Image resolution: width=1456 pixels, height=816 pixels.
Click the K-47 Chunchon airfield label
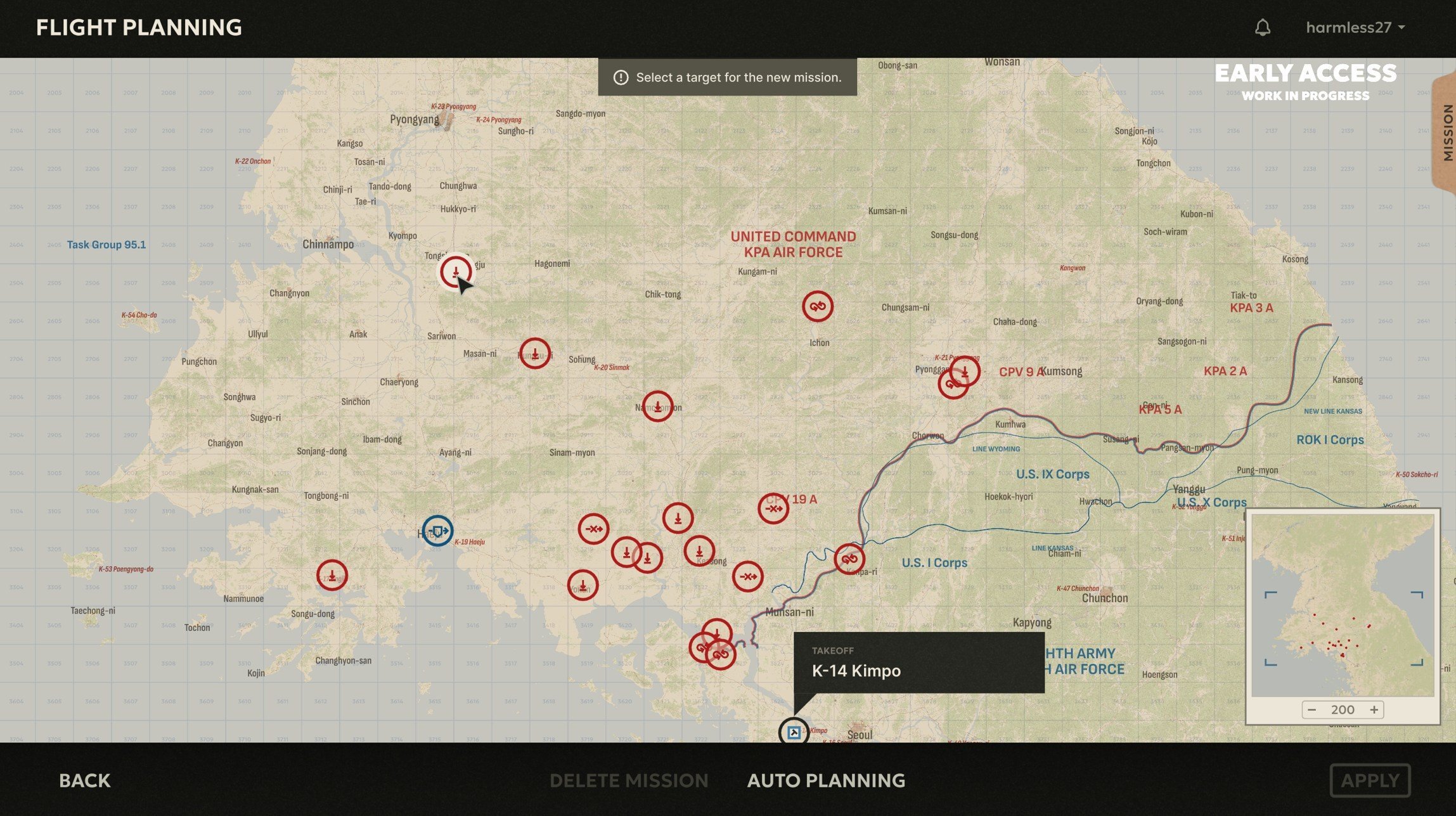click(x=1078, y=588)
